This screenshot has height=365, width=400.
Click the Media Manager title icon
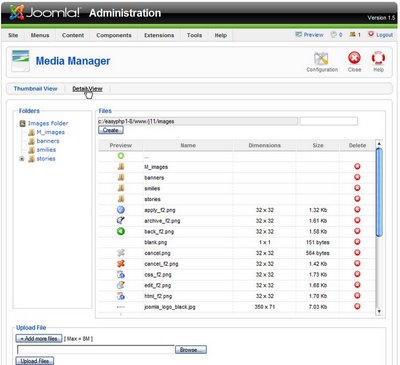pos(20,61)
